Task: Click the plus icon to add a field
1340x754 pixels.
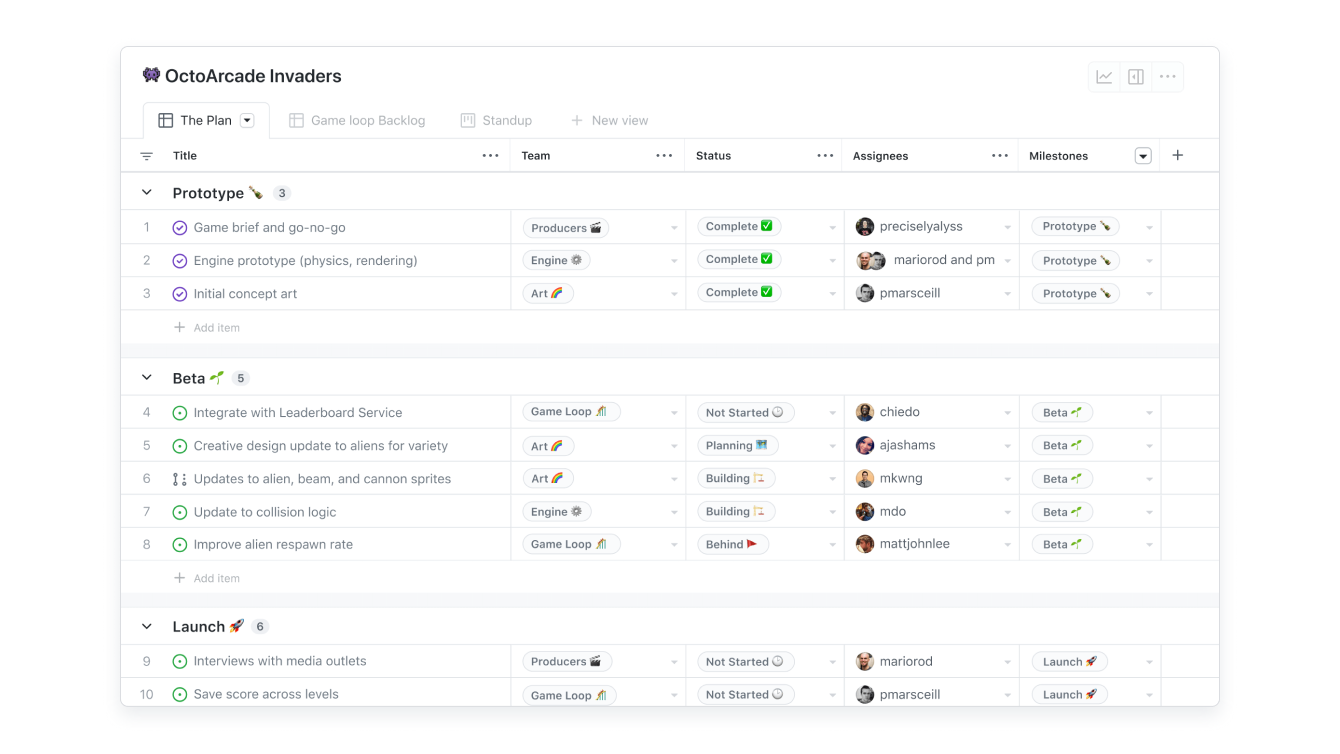Action: click(x=1177, y=155)
